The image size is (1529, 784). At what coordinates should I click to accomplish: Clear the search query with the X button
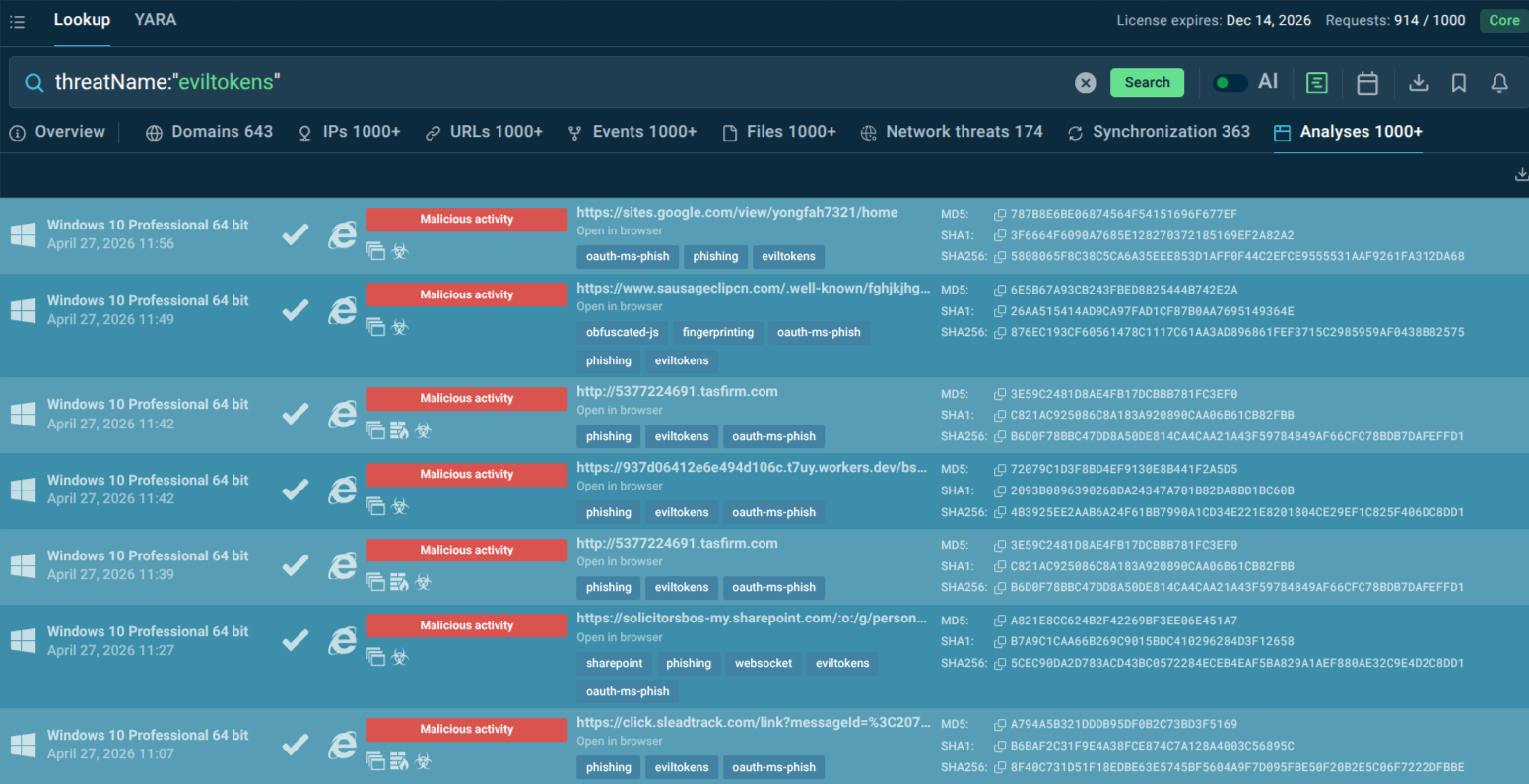pos(1085,83)
